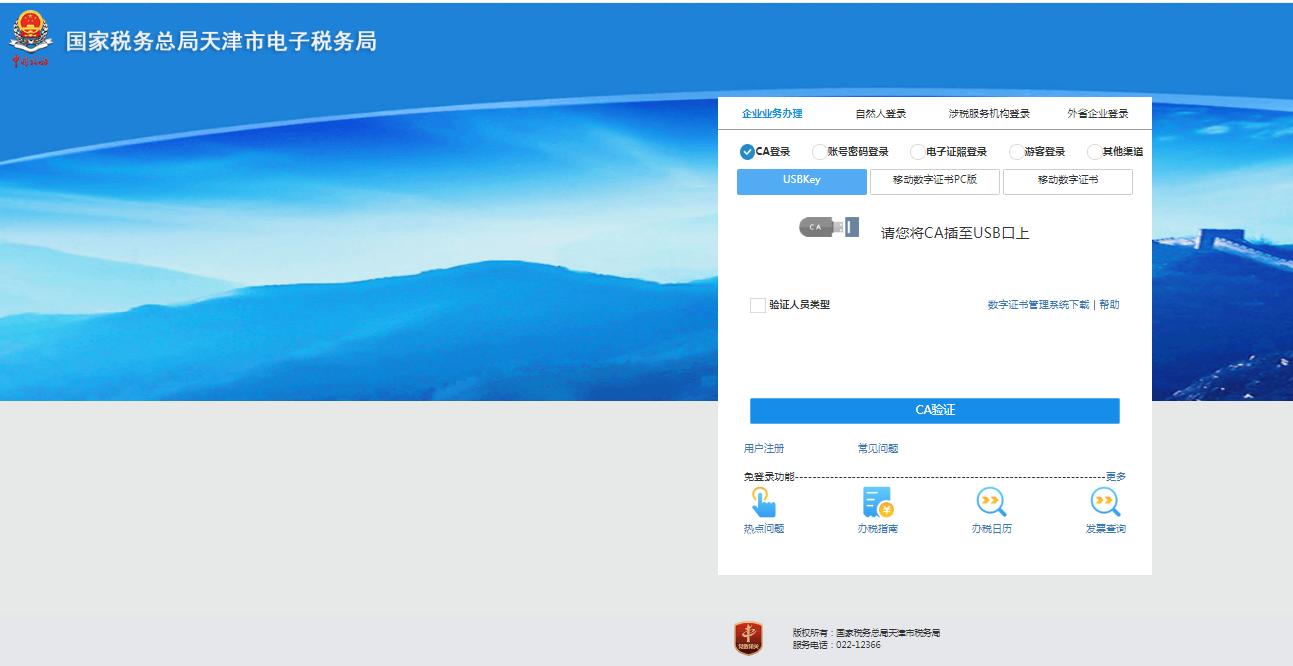Switch to the 自然人登录 tab
Image resolution: width=1293 pixels, height=666 pixels.
pyautogui.click(x=878, y=114)
